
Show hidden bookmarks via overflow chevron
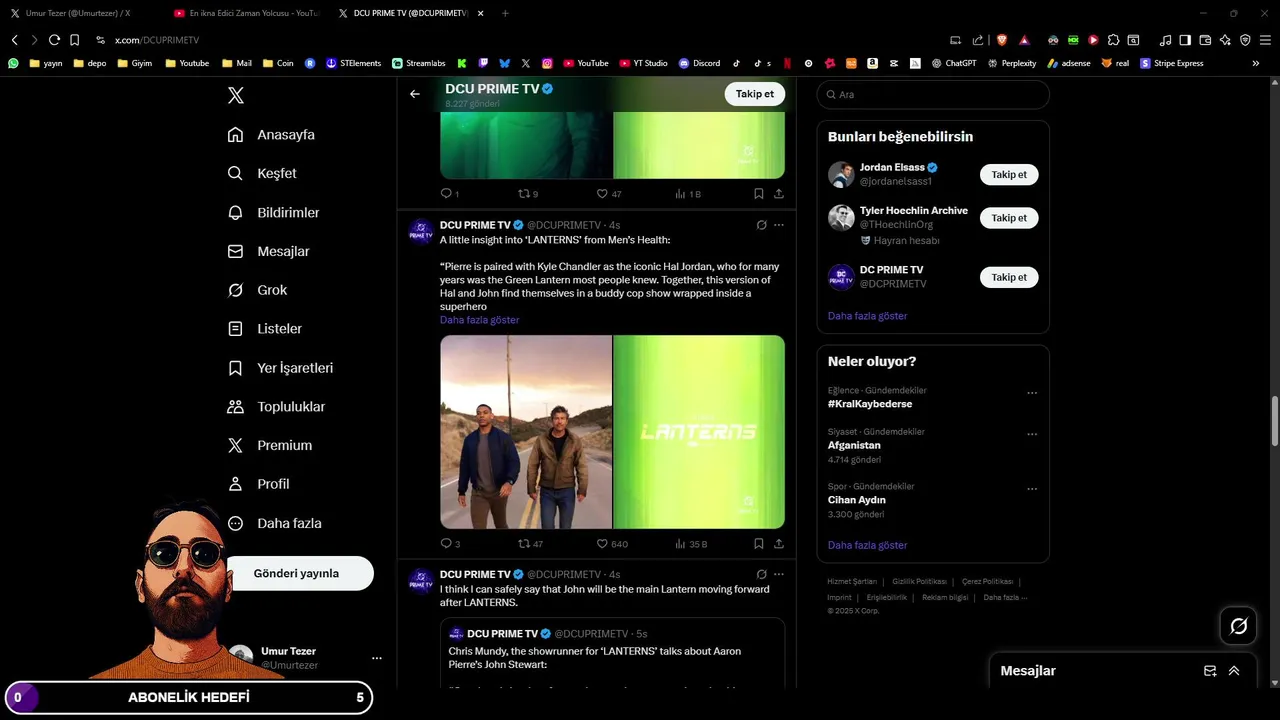1256,63
